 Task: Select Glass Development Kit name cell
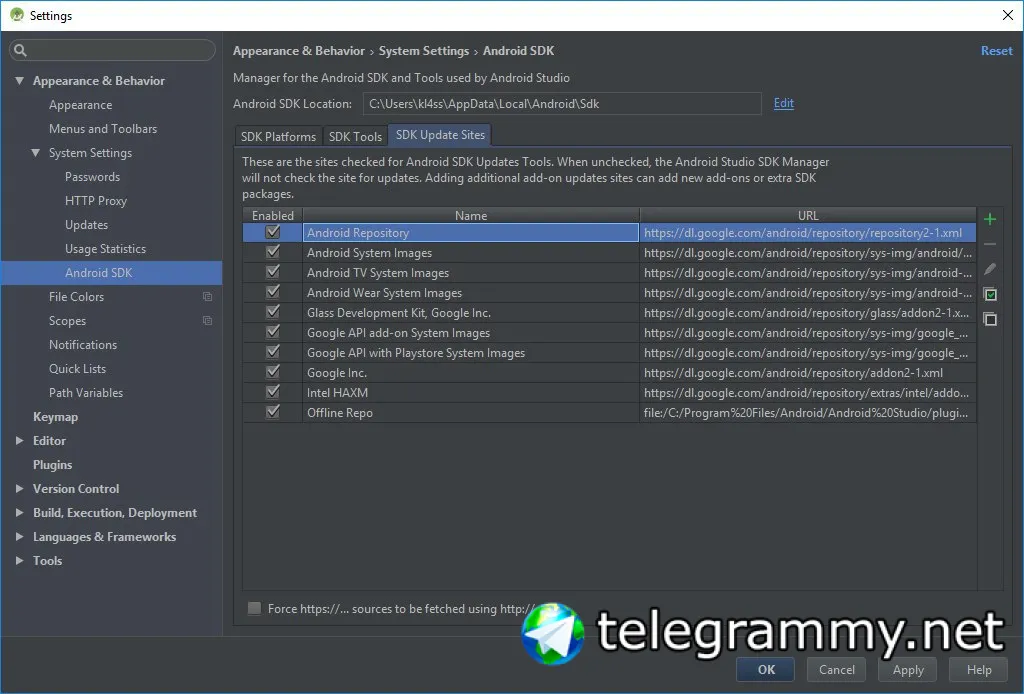[471, 313]
